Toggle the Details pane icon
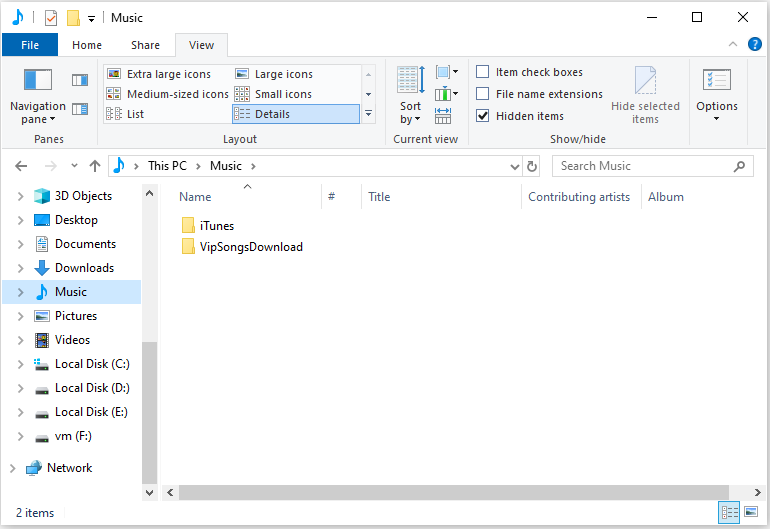Image resolution: width=770 pixels, height=529 pixels. click(x=80, y=109)
